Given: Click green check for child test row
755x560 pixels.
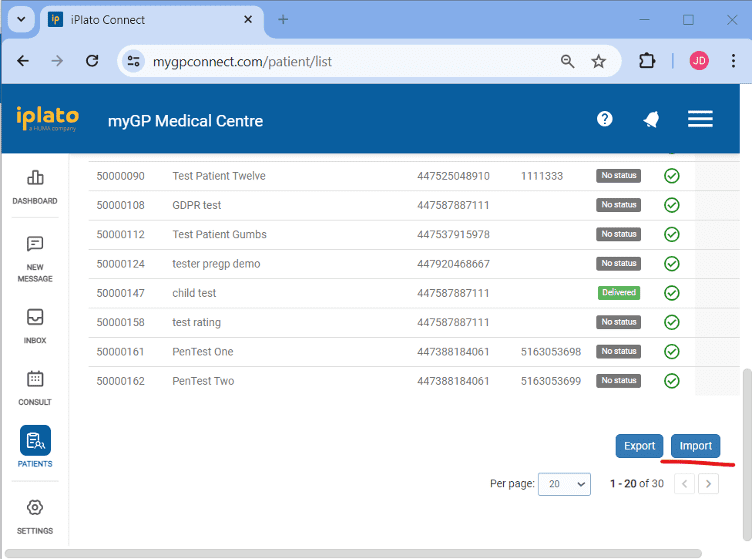Looking at the screenshot, I should pos(672,293).
